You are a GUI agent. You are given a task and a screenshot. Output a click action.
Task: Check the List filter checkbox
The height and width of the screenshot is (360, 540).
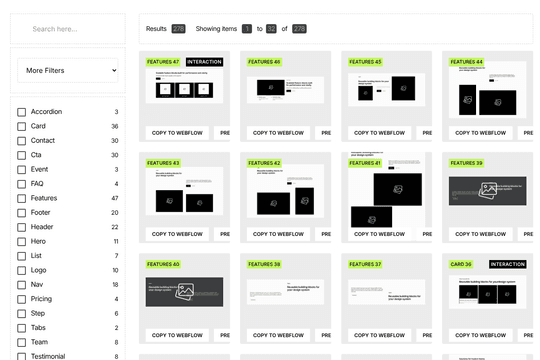point(21,256)
